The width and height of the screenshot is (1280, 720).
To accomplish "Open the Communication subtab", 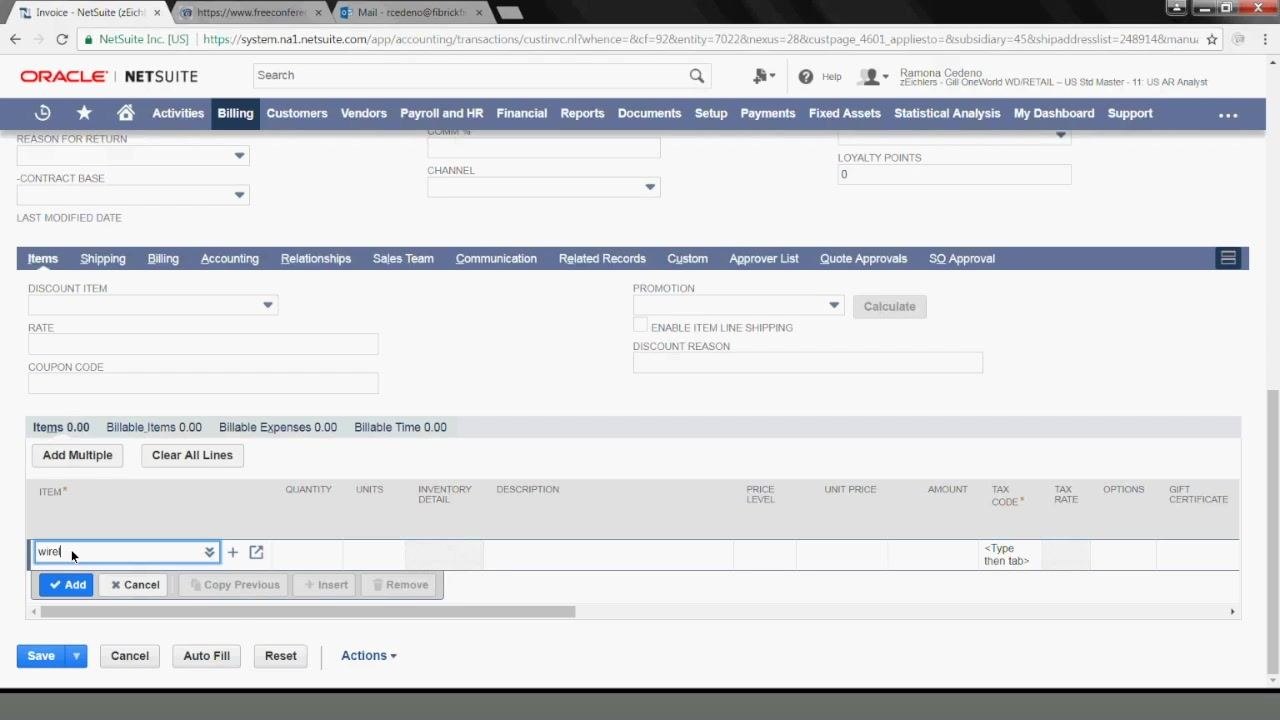I will (x=496, y=258).
